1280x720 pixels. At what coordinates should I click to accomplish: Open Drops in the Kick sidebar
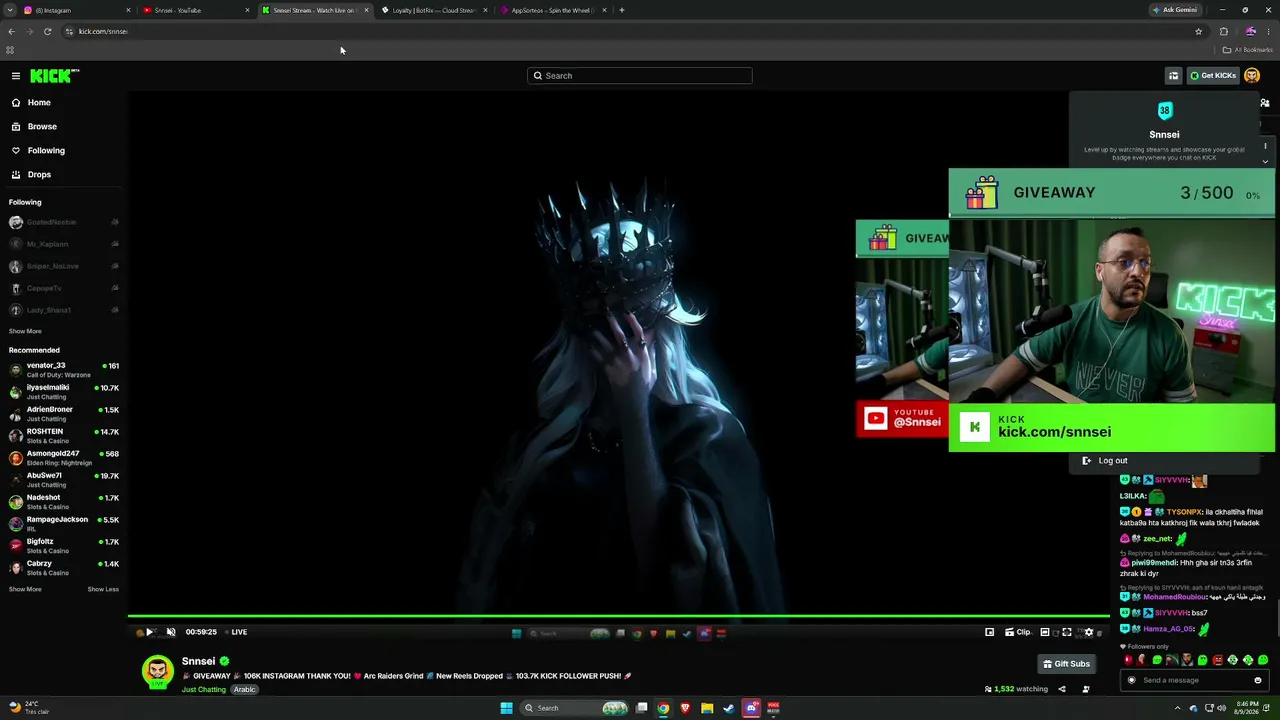(x=39, y=175)
